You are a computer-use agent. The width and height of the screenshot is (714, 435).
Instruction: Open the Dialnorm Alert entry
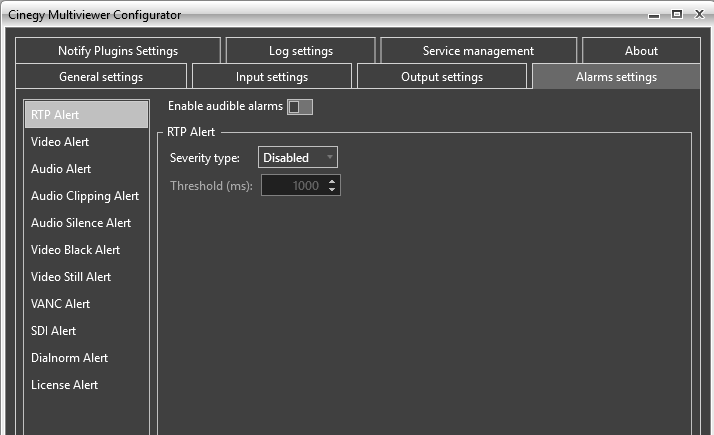tap(87, 358)
